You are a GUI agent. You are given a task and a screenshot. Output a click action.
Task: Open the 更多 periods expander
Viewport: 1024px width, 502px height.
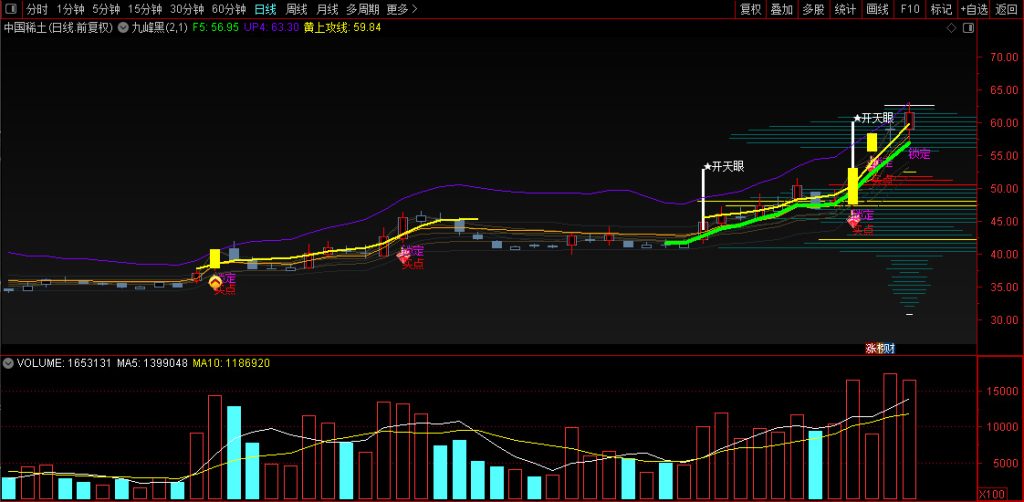click(x=402, y=9)
